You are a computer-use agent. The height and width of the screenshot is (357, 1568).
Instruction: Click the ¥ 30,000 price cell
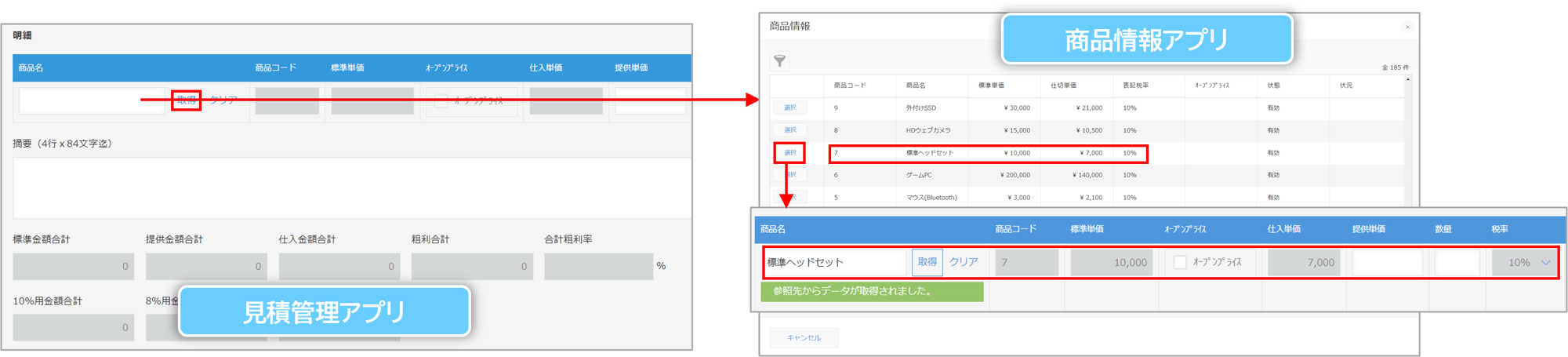(1017, 107)
